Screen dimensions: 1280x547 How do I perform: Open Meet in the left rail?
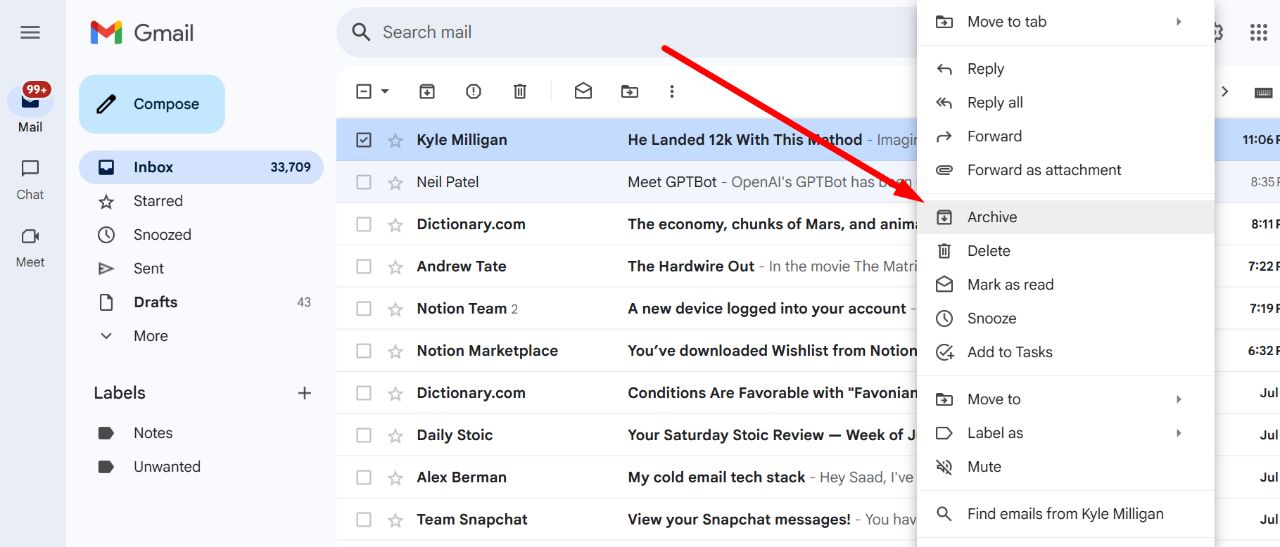click(x=30, y=247)
